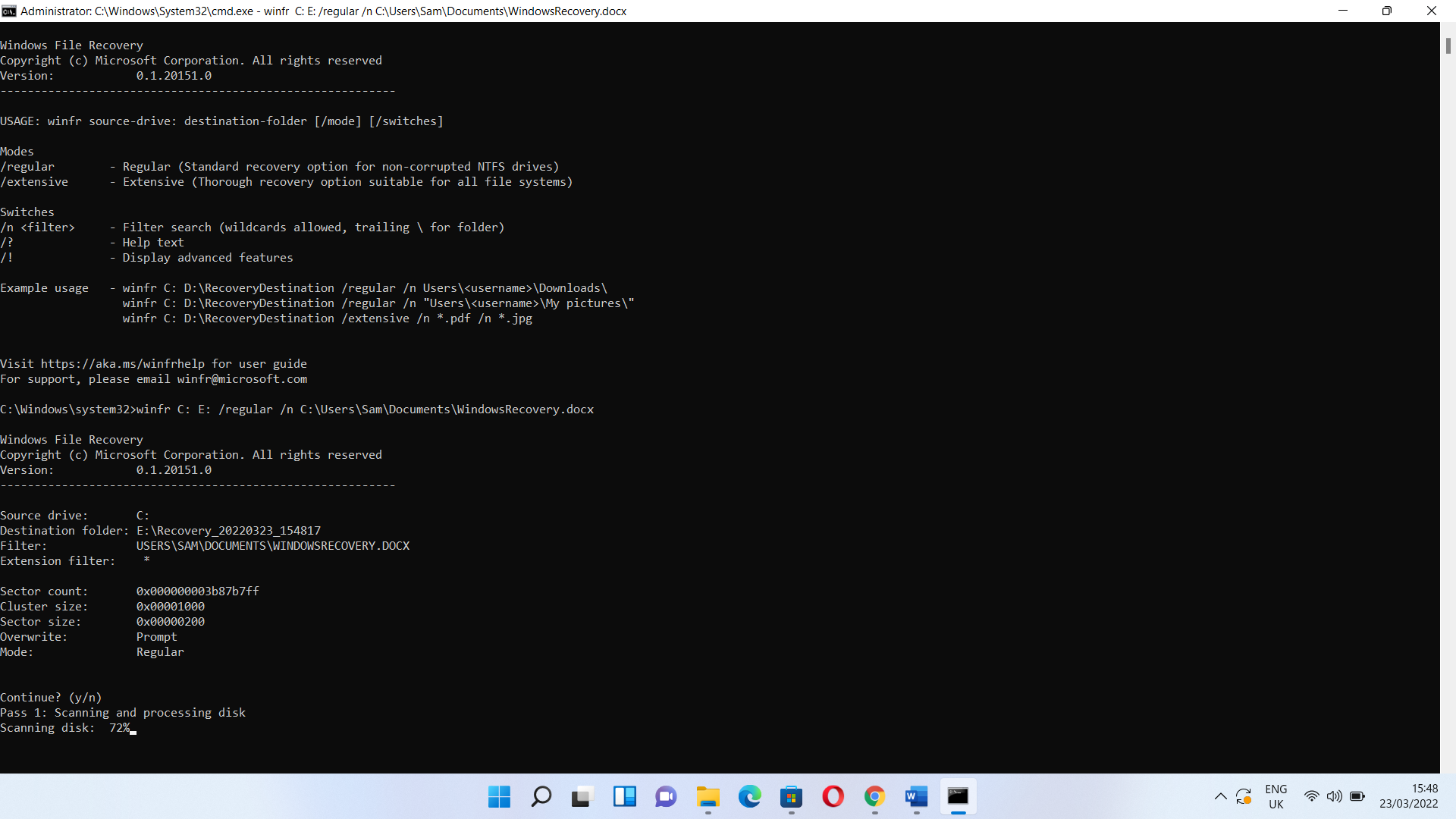Open Microsoft Store from taskbar

pos(791,796)
